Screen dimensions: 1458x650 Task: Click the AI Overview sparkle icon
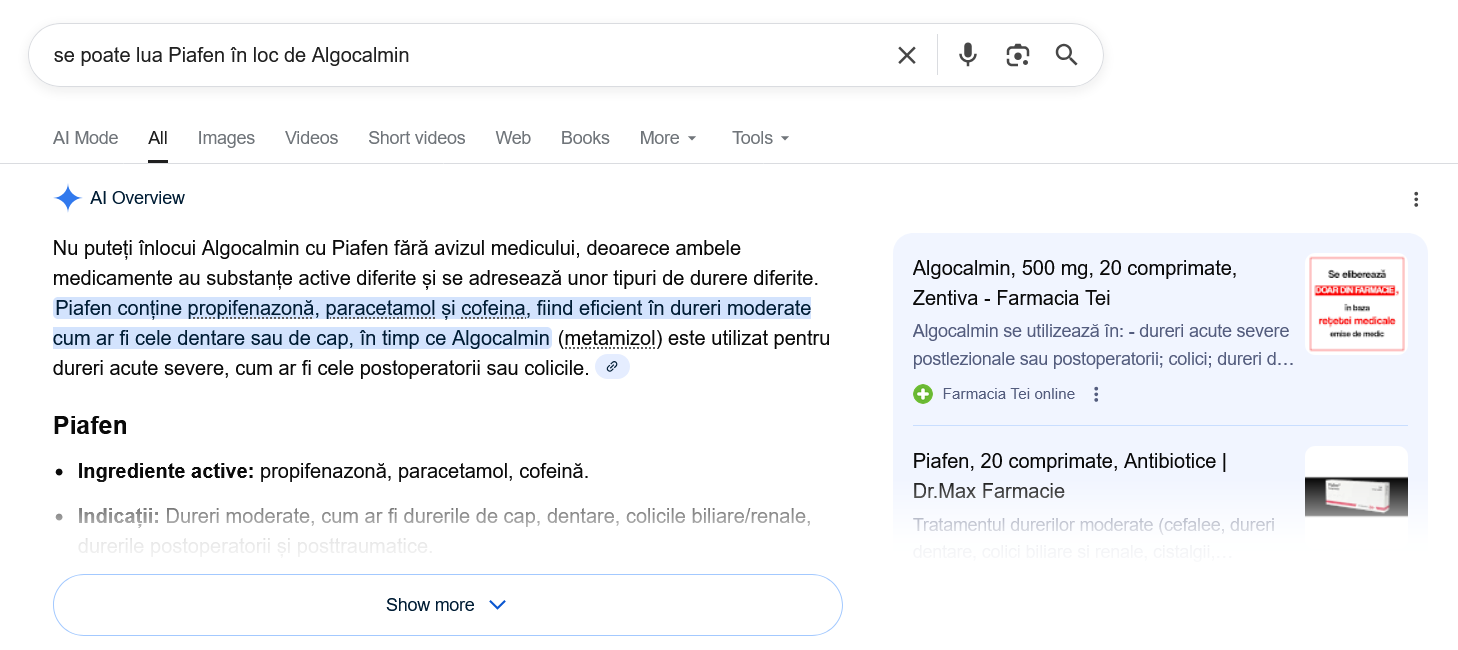(x=67, y=198)
